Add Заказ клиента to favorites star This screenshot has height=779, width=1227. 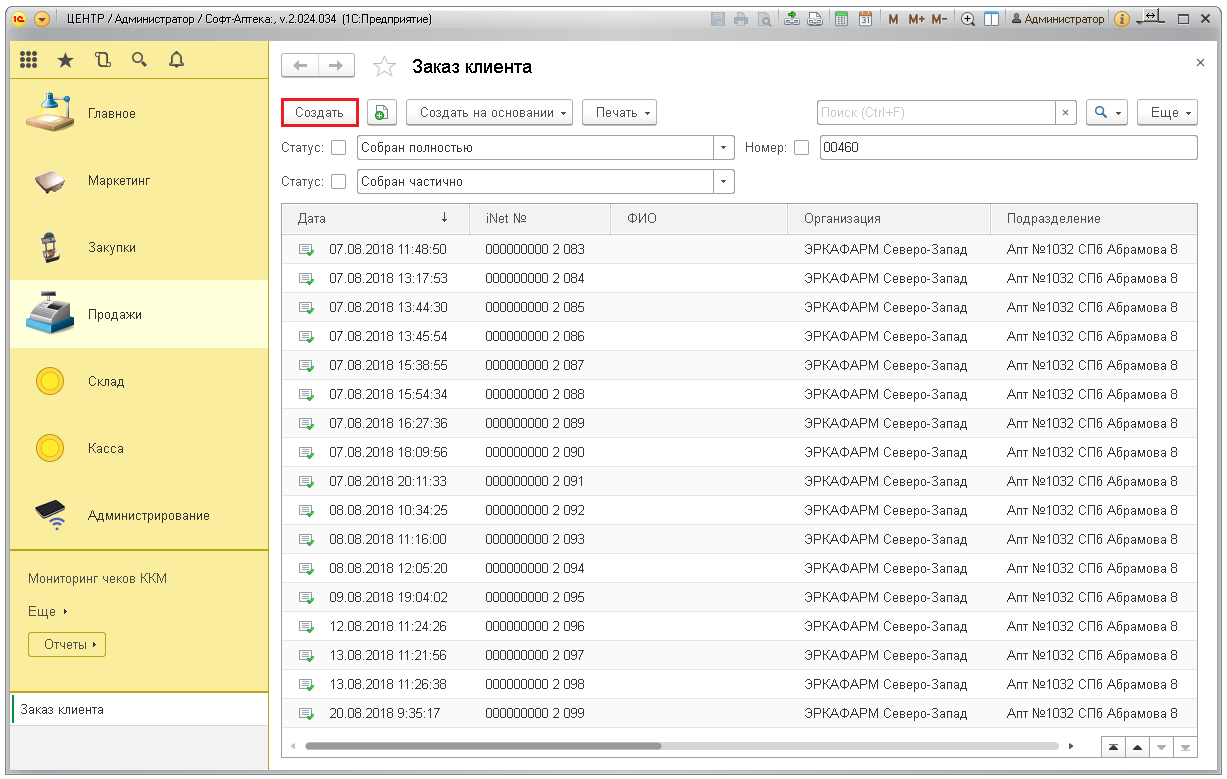click(384, 67)
